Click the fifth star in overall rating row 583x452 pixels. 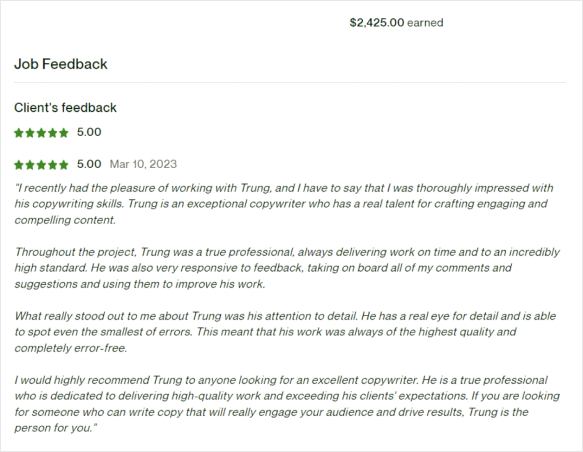(x=64, y=133)
